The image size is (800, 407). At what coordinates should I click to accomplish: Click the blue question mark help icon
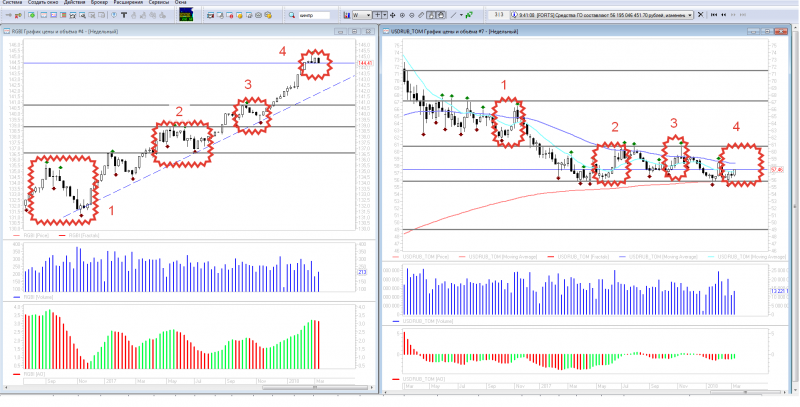[x=114, y=15]
